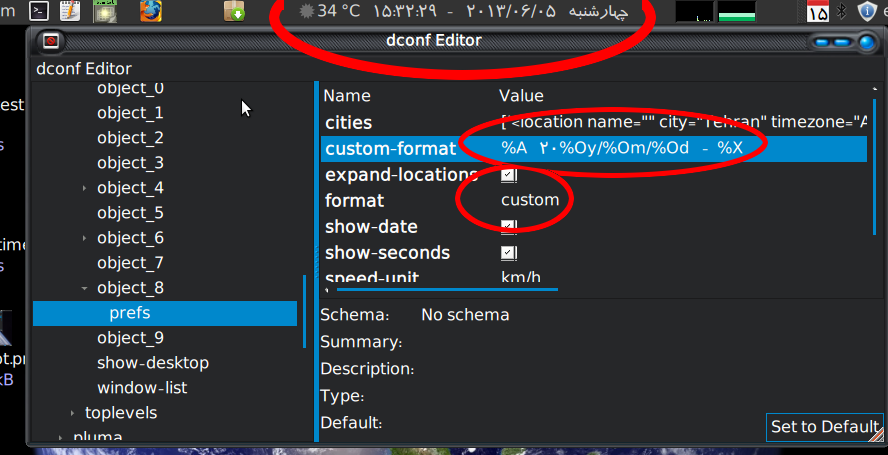Click the Value column header
Screen dimensions: 888x455
(x=521, y=96)
